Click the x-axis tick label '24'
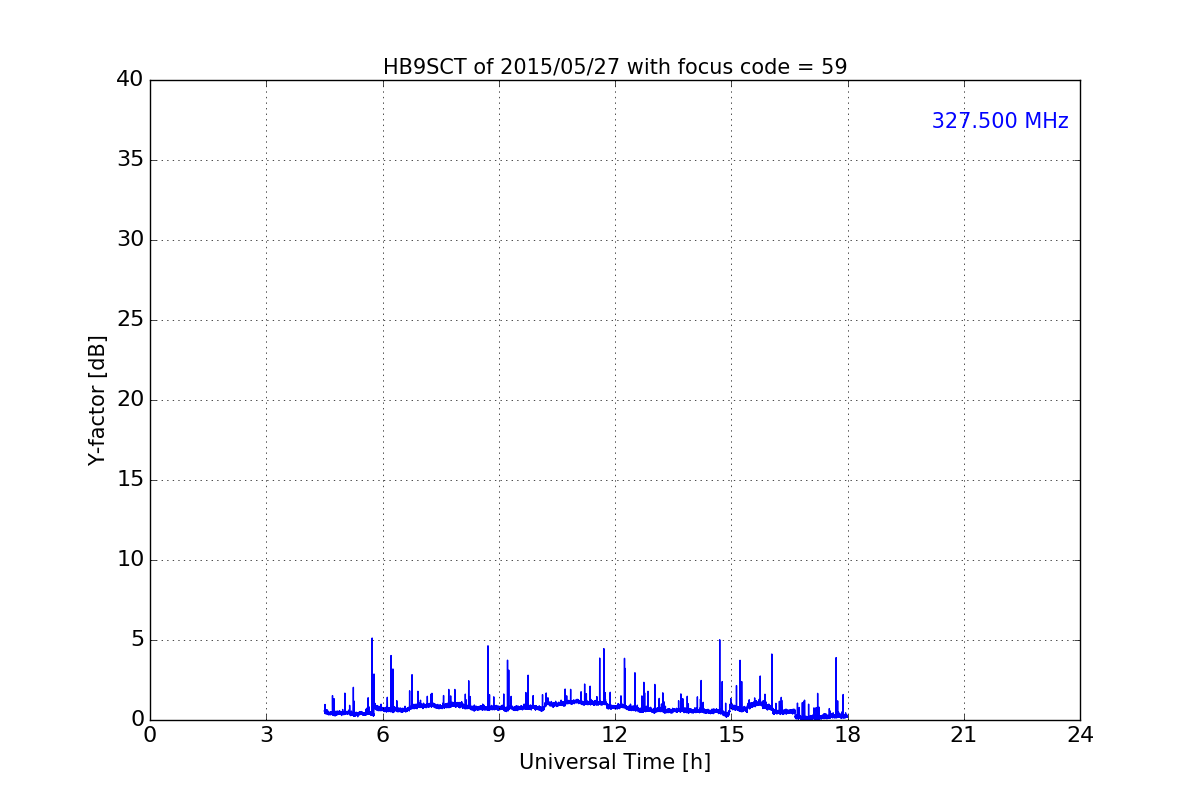Image resolution: width=1200 pixels, height=800 pixels. 1080,735
